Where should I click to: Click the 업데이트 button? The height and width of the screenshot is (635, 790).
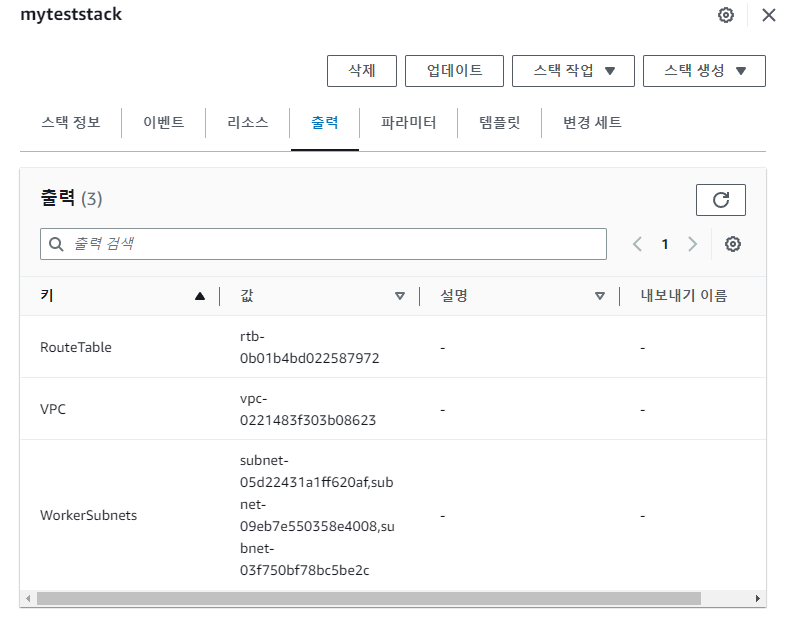(454, 71)
